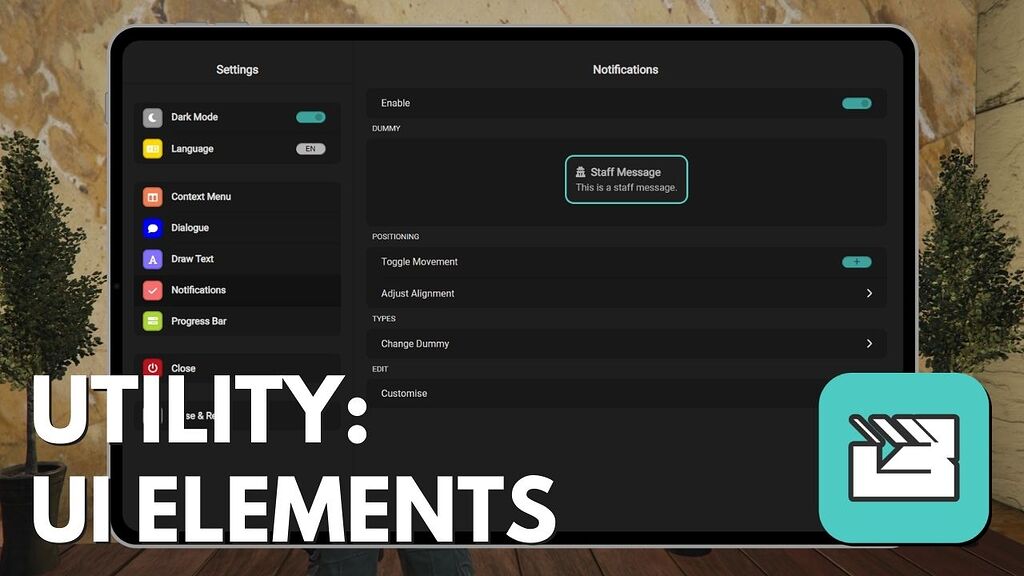Viewport: 1024px width, 576px height.
Task: Toggle the Dark Mode switch
Action: pyautogui.click(x=310, y=117)
